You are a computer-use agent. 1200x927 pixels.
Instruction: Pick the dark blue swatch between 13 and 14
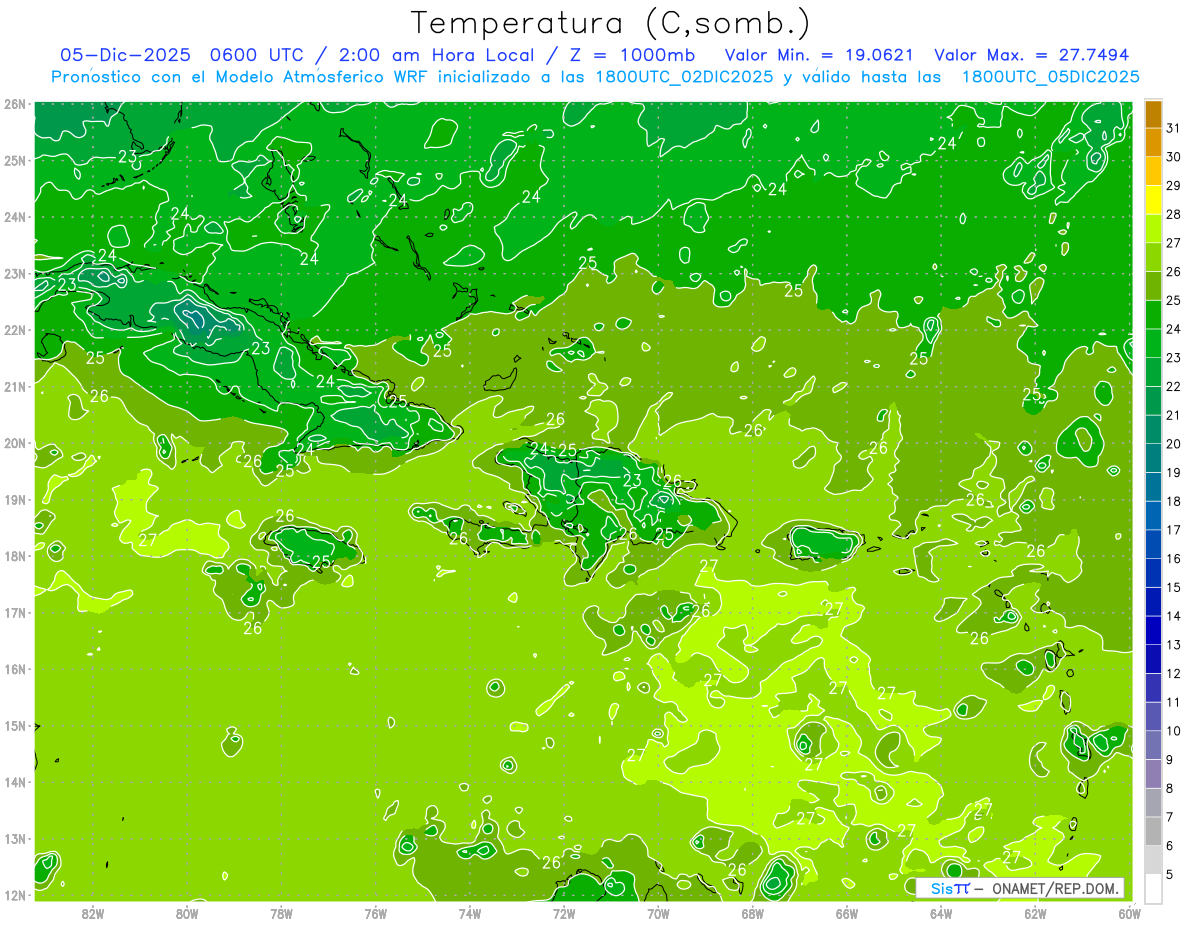pyautogui.click(x=1153, y=630)
